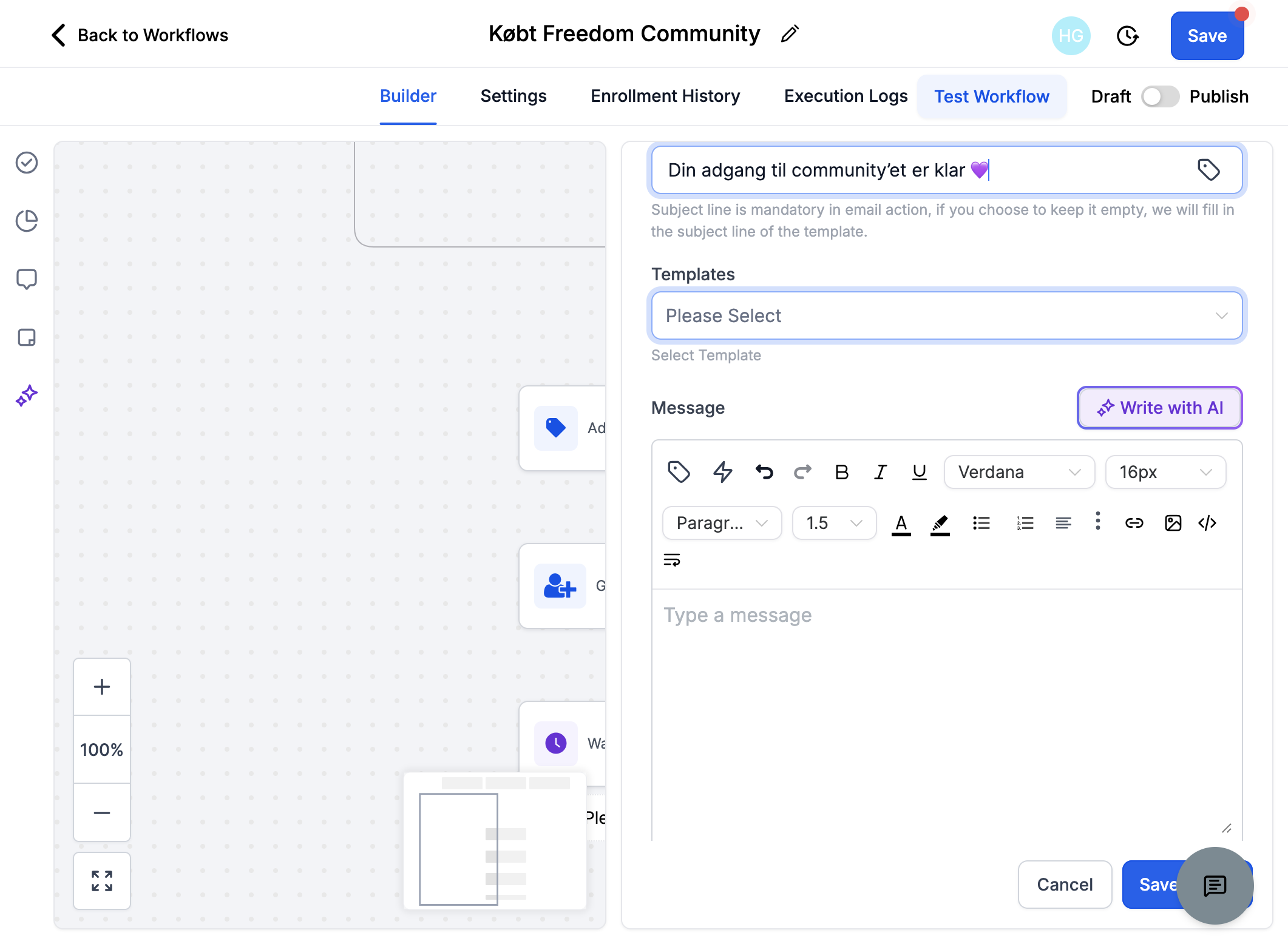This screenshot has height=944, width=1288.
Task: Open the stats pie chart sidebar icon
Action: coord(27,221)
